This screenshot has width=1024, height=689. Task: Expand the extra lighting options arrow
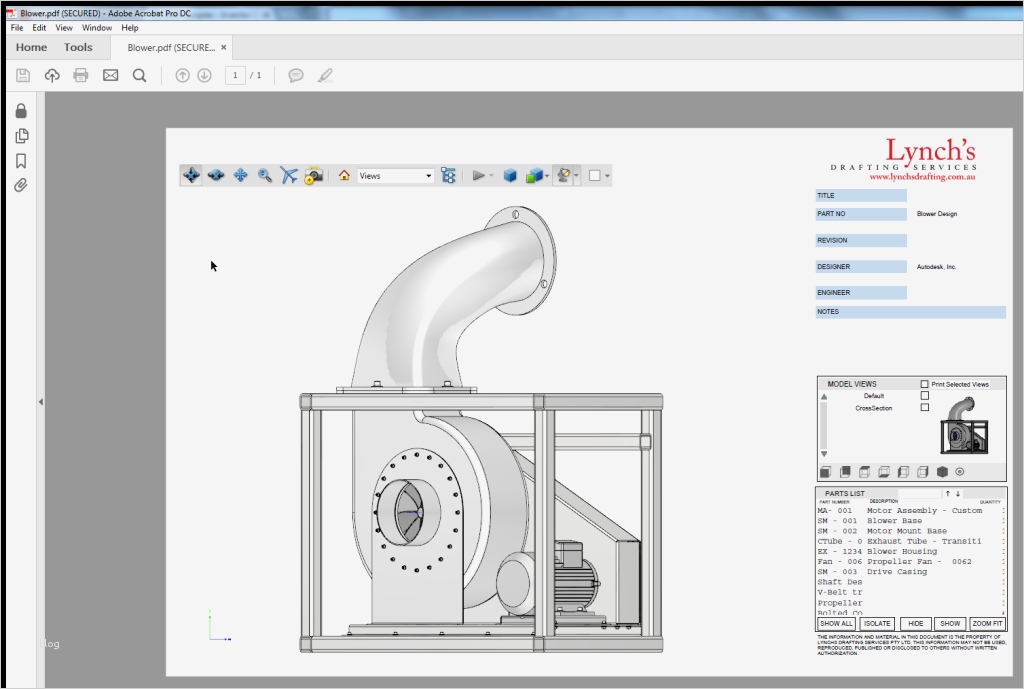[577, 176]
